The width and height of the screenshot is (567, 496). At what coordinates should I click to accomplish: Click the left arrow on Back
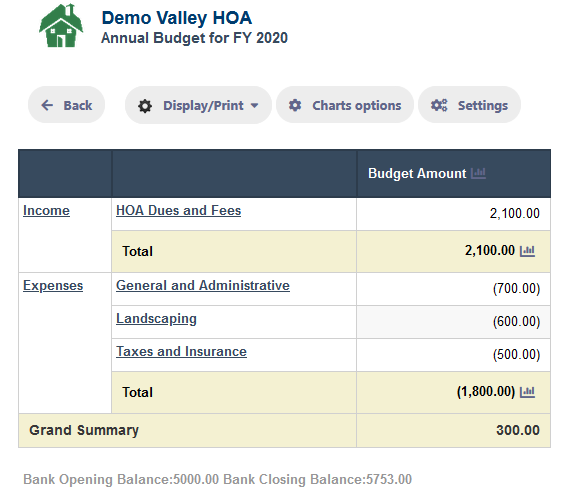tap(47, 105)
